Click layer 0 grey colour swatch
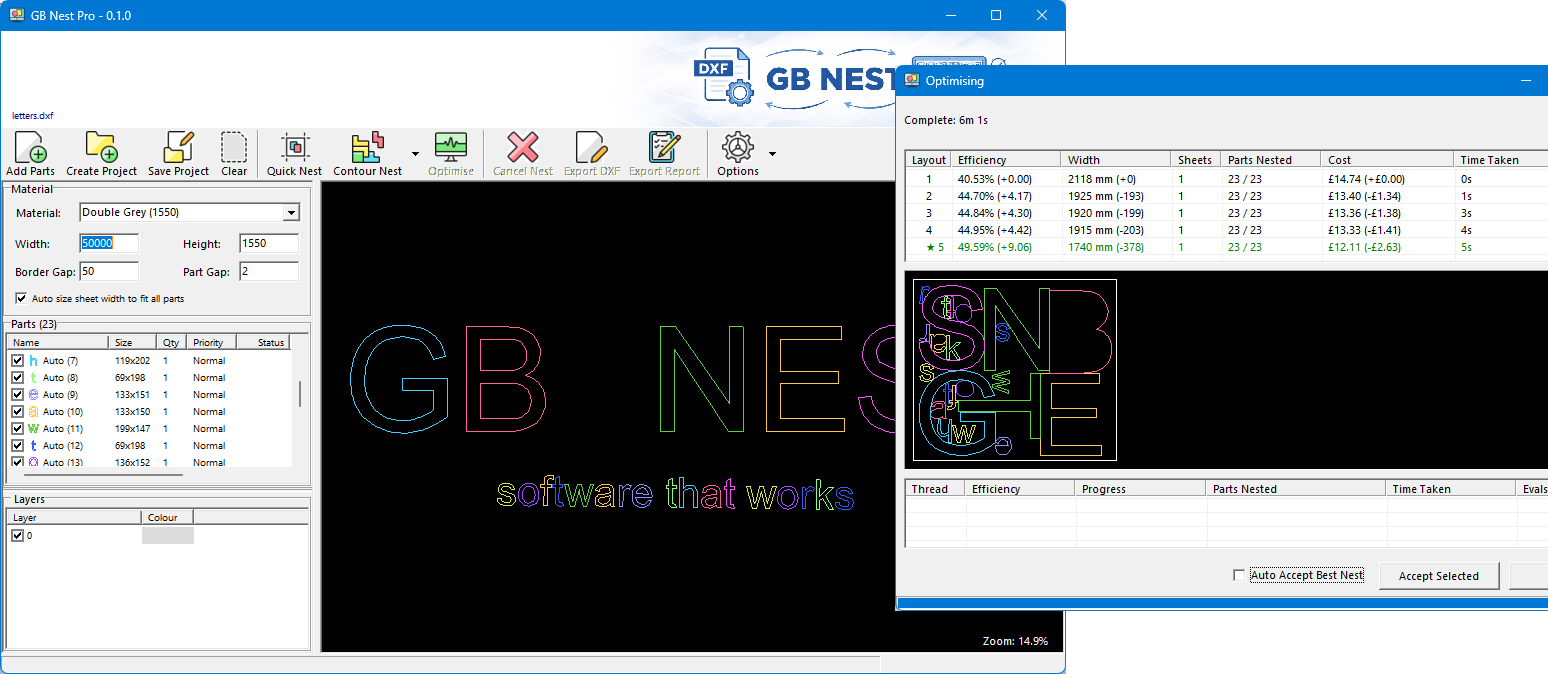The height and width of the screenshot is (678, 1548). click(x=168, y=536)
